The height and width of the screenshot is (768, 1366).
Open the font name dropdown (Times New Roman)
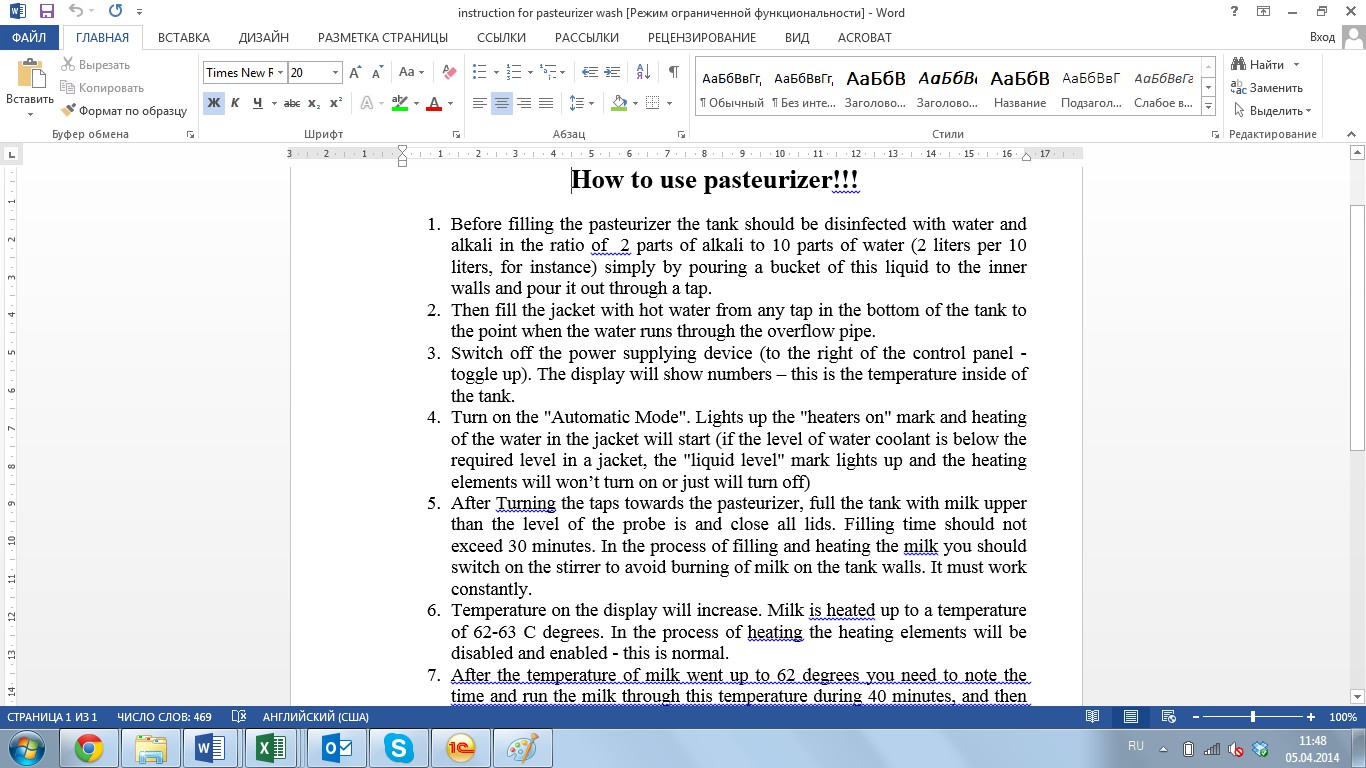[281, 73]
